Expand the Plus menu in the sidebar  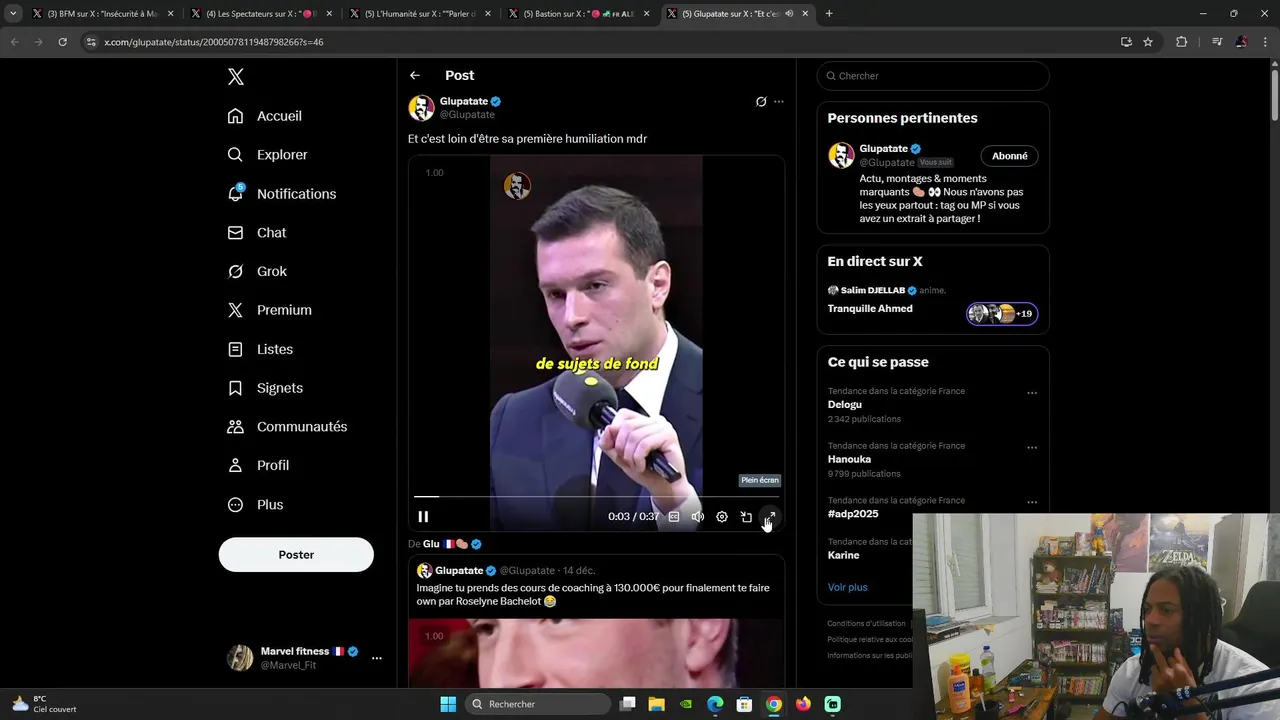click(256, 505)
